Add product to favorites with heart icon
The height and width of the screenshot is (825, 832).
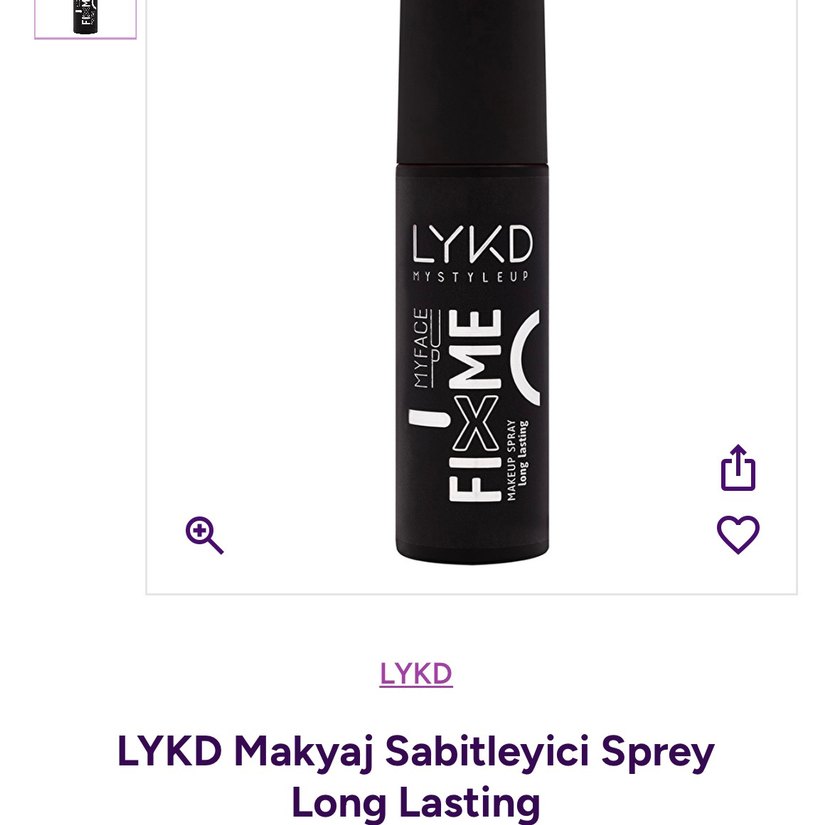(738, 534)
